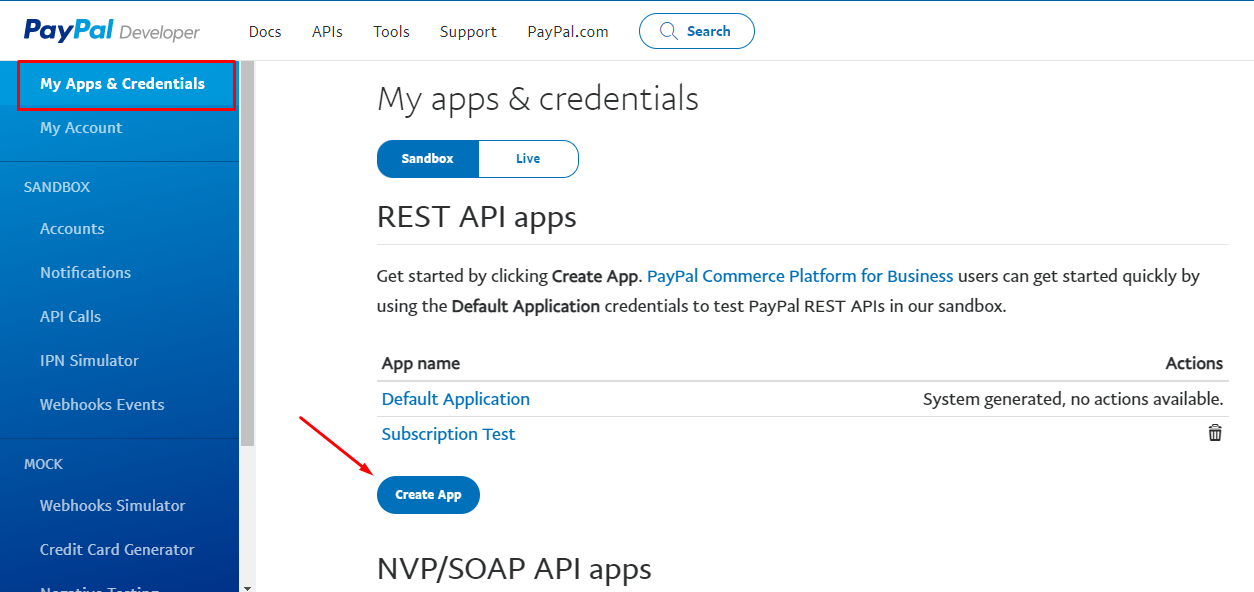This screenshot has width=1254, height=592.
Task: Go to PayPal.com link in header
Action: [x=568, y=32]
